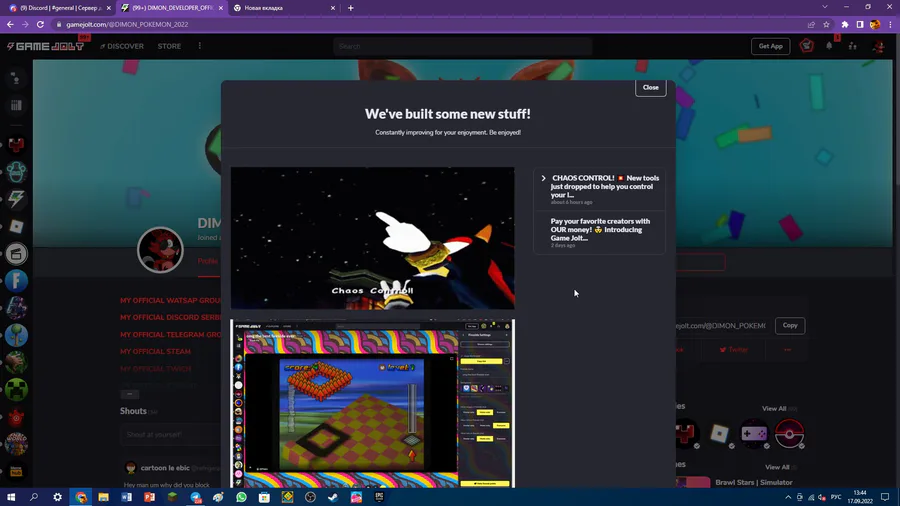This screenshot has width=900, height=506.
Task: Copy the profile URL
Action: [790, 325]
